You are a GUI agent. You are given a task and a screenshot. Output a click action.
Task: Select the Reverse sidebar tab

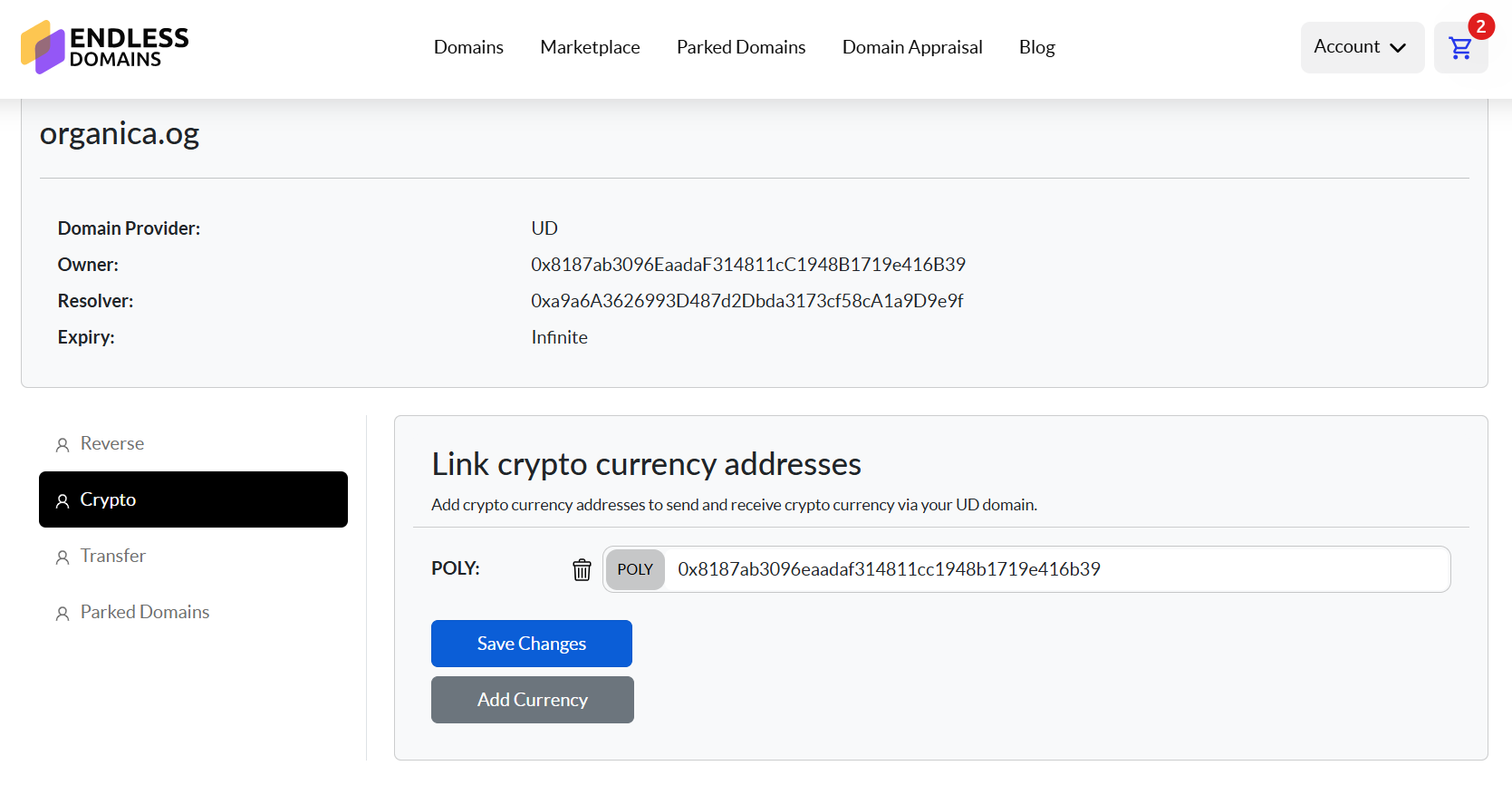pos(112,443)
